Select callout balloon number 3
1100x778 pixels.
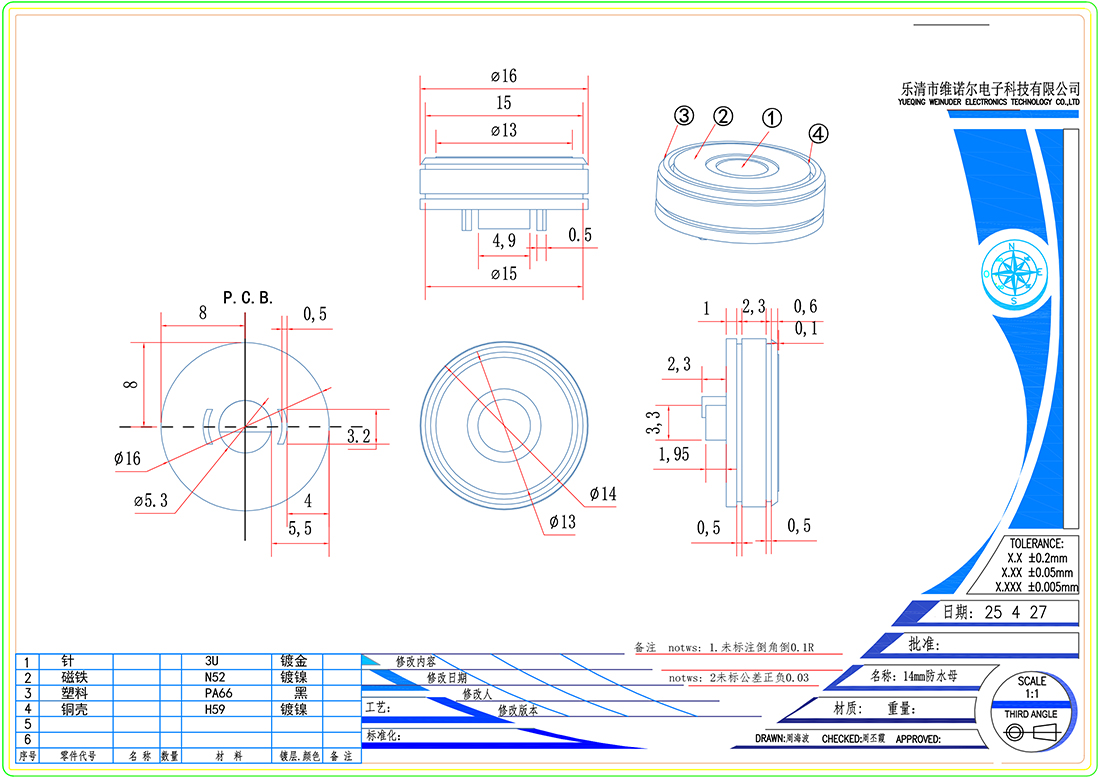click(x=683, y=115)
